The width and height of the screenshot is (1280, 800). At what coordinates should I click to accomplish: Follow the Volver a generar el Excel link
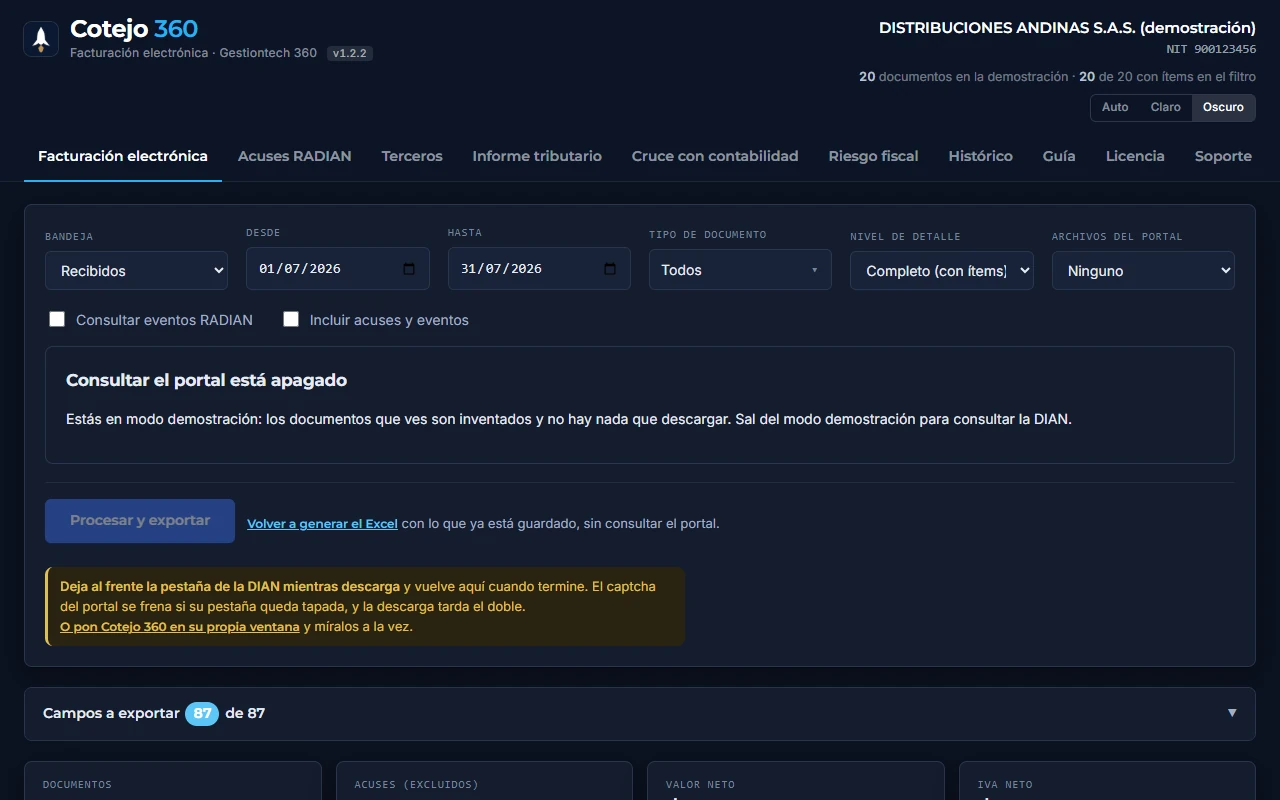pos(322,523)
